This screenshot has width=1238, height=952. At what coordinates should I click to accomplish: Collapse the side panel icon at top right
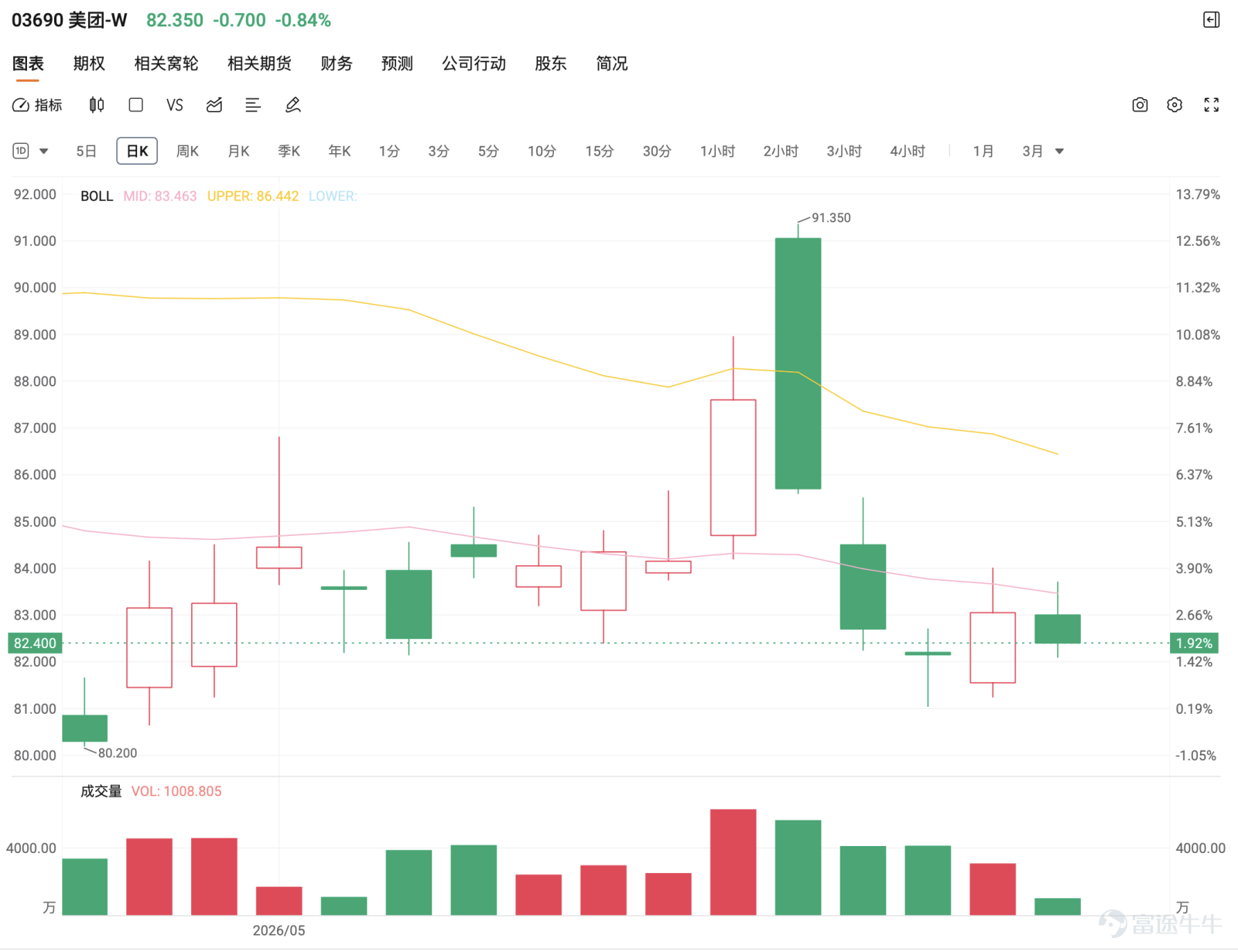(1212, 20)
